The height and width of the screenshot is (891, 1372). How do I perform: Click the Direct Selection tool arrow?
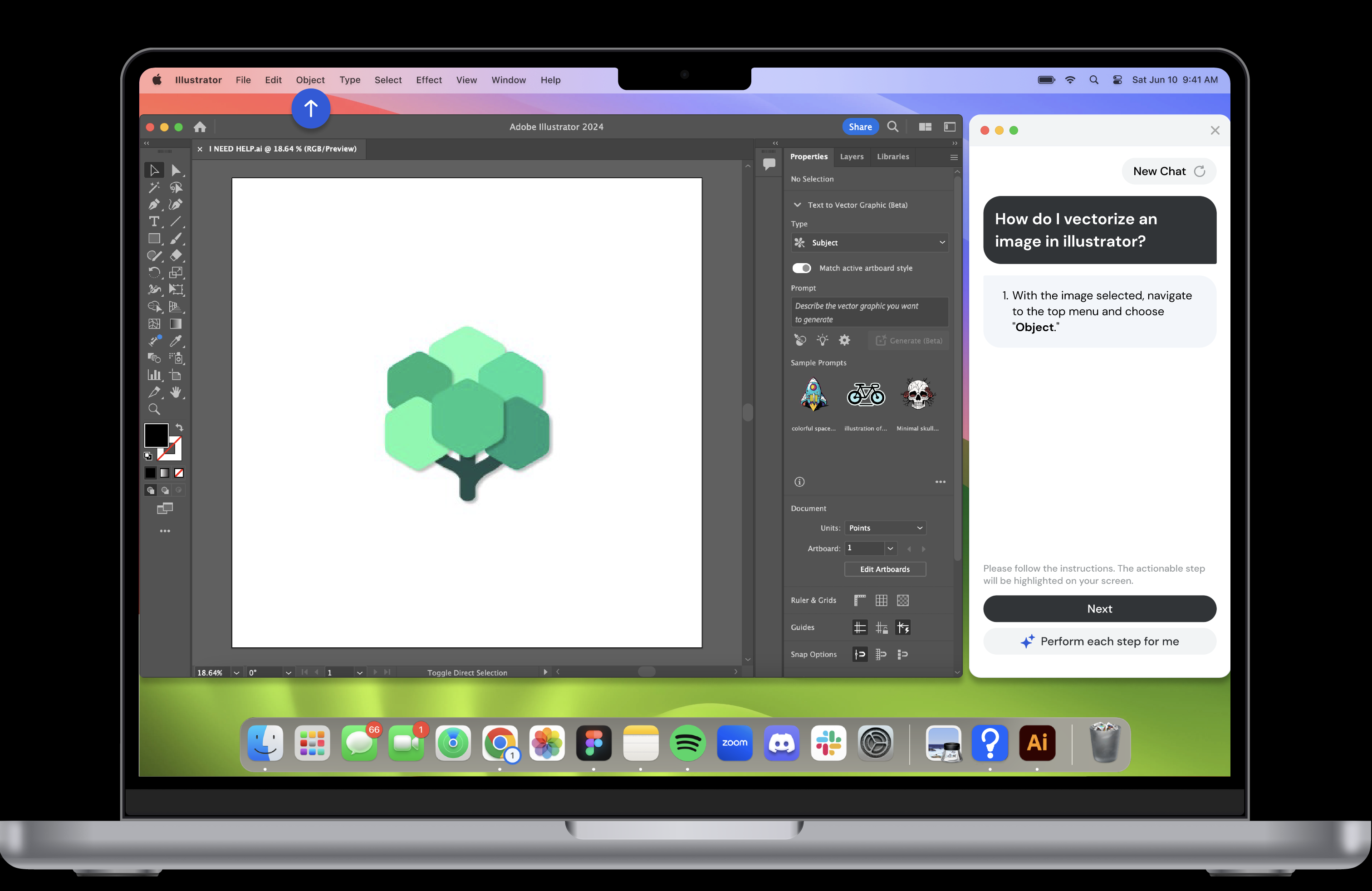click(176, 171)
